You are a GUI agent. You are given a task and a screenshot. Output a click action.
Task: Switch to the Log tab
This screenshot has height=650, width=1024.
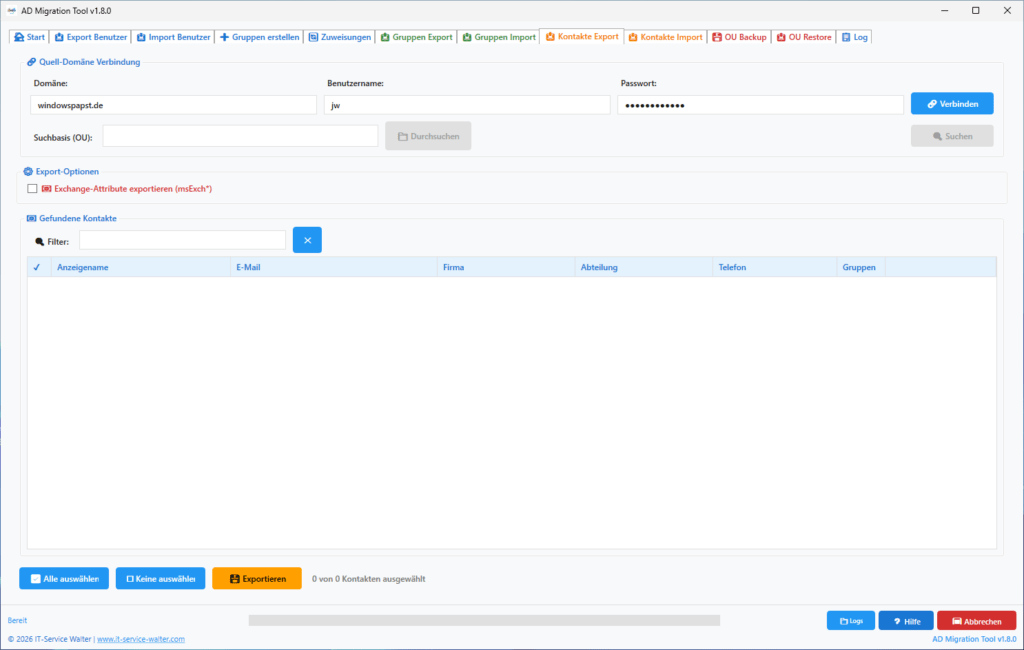854,37
